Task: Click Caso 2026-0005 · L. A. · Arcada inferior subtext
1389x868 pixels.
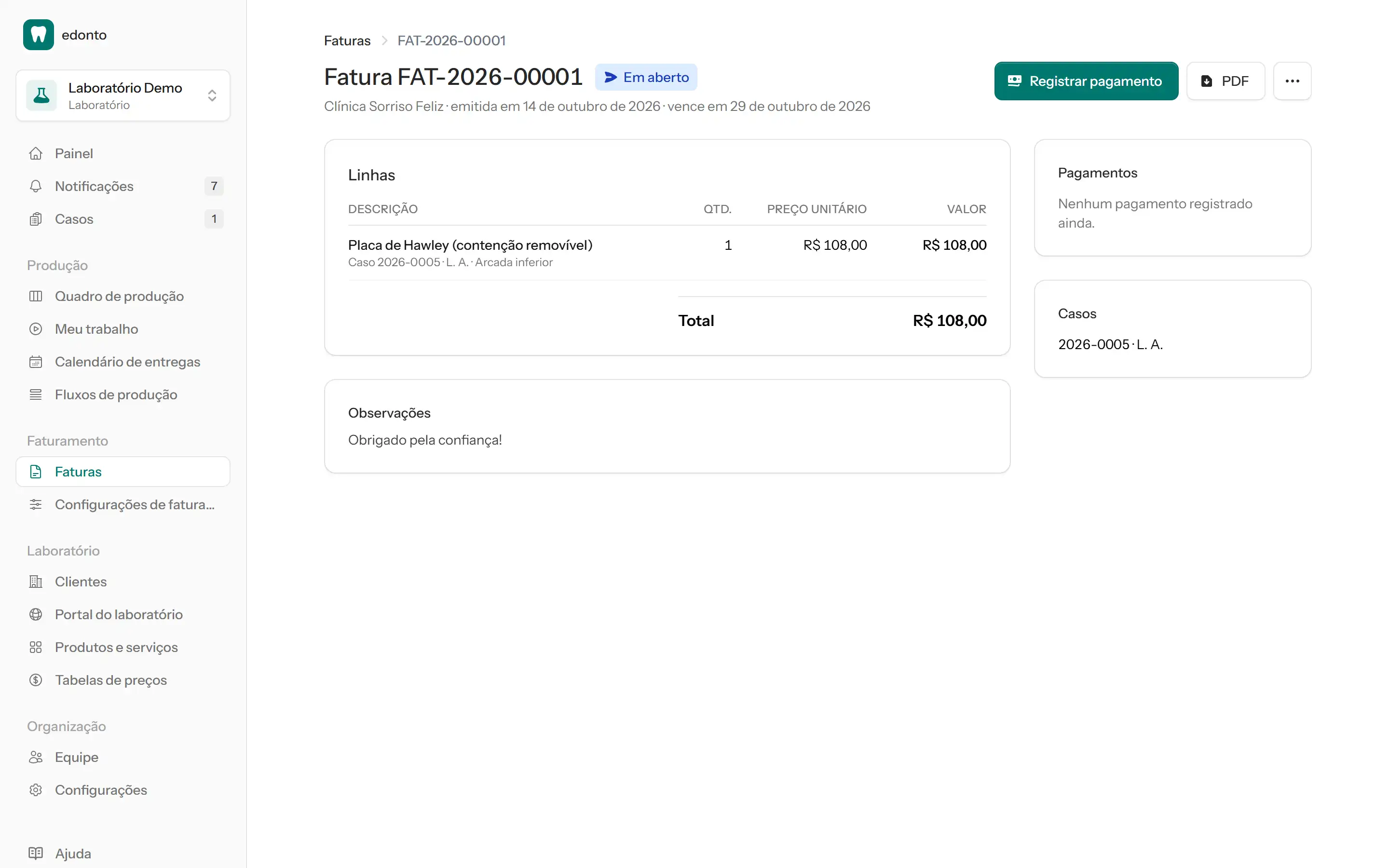Action: pyautogui.click(x=450, y=262)
